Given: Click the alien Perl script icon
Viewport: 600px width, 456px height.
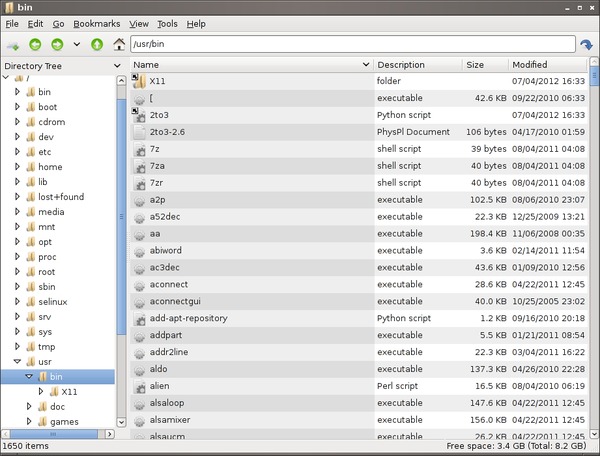Looking at the screenshot, I should [140, 385].
